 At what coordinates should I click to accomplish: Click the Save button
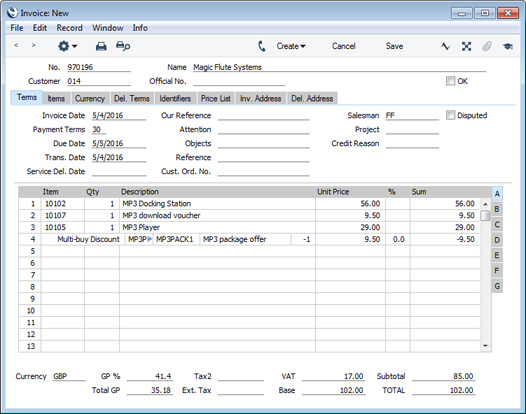click(394, 46)
